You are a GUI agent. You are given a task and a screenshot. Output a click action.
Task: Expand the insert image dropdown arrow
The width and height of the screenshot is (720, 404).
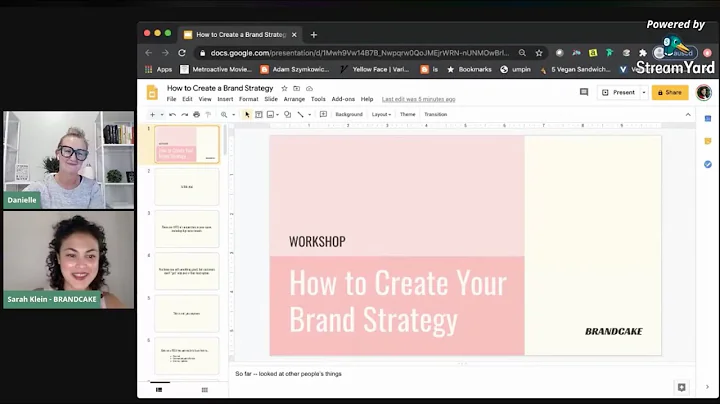(x=277, y=115)
